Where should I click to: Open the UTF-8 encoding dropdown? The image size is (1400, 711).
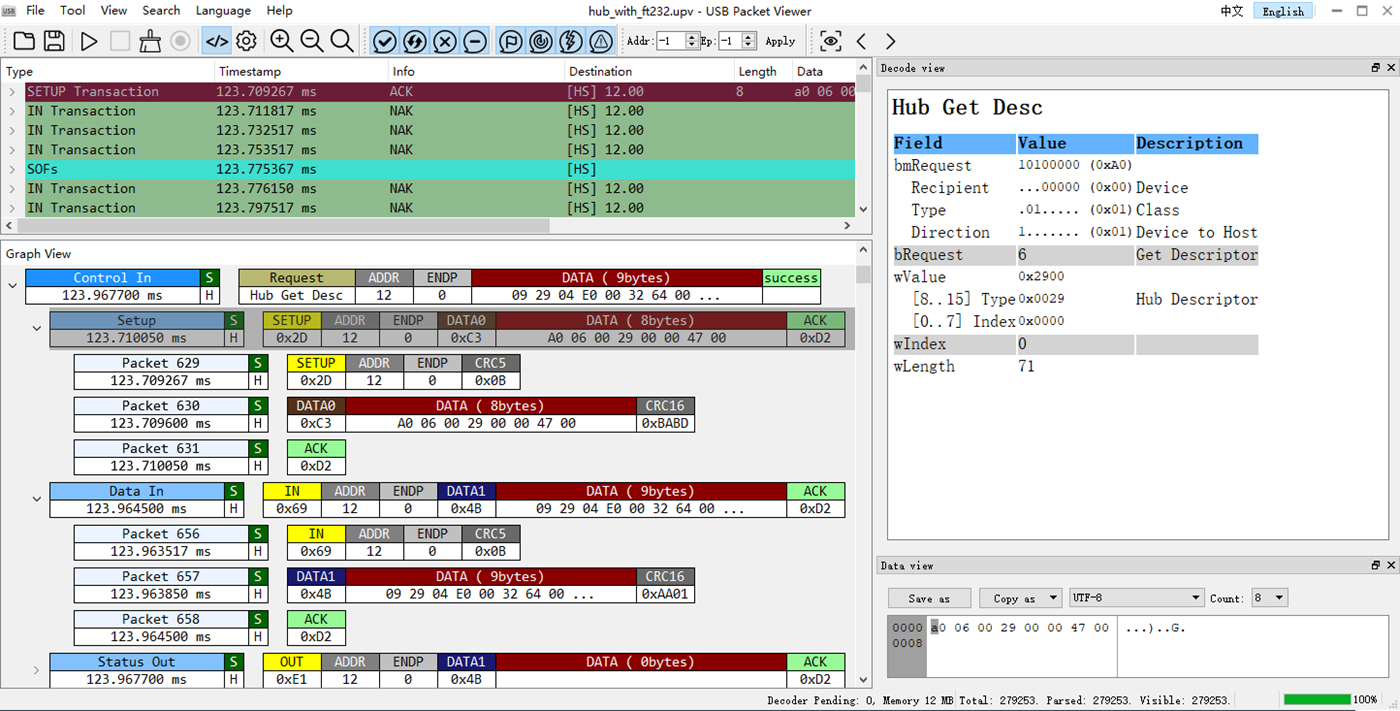tap(1136, 598)
